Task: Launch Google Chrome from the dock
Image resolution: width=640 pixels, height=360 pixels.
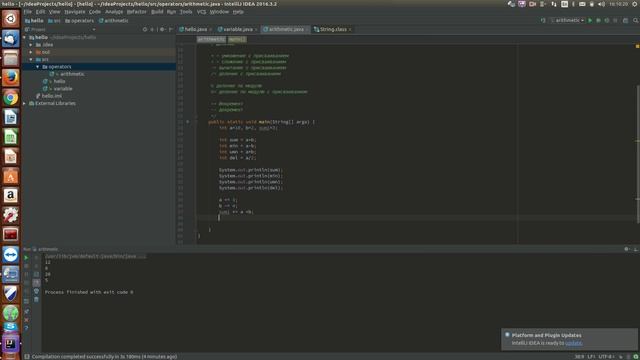Action: point(11,98)
